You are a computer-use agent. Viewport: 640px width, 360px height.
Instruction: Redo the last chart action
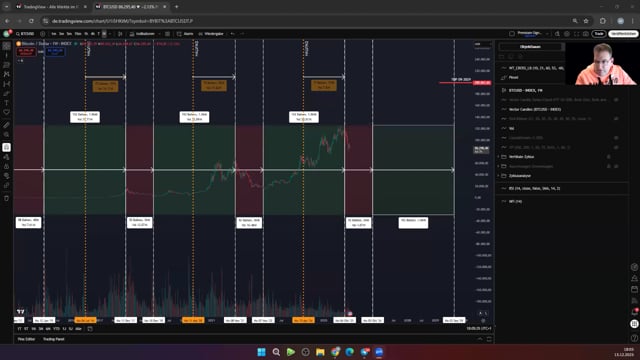(242, 34)
